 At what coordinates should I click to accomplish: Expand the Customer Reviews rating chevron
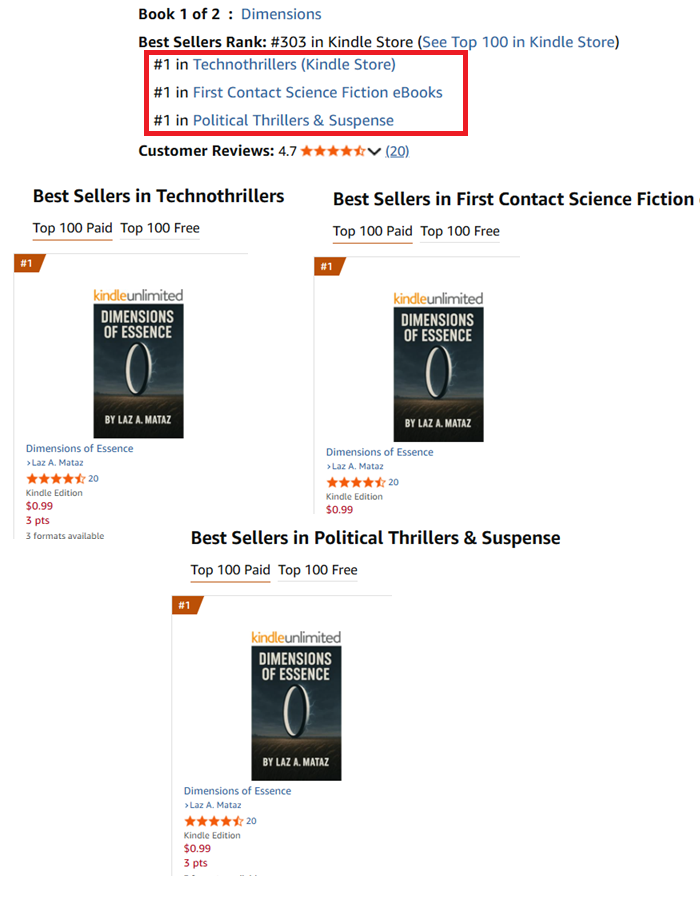tap(375, 151)
